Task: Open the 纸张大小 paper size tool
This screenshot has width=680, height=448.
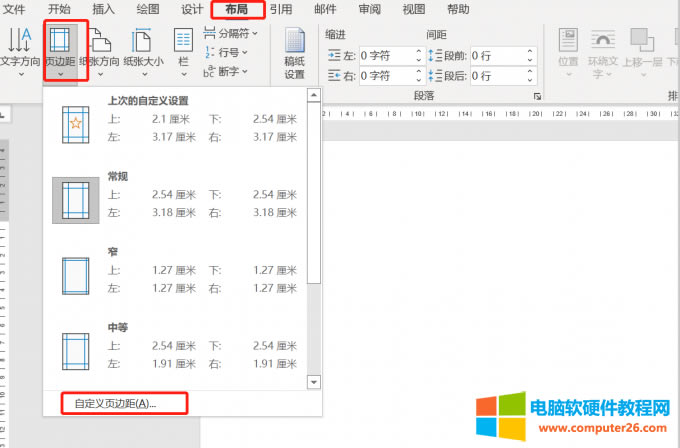Action: point(142,49)
